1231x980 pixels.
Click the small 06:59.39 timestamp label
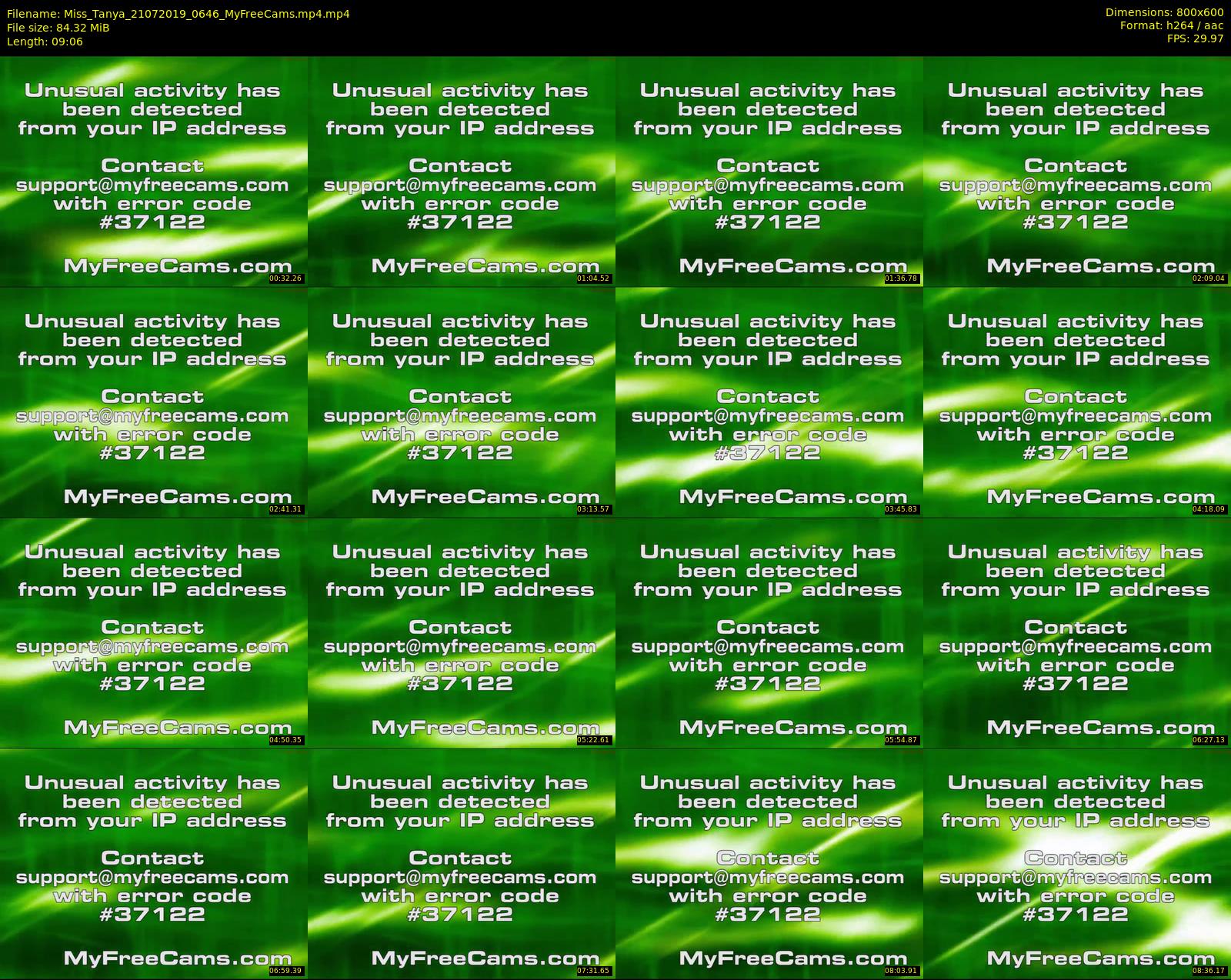[x=286, y=971]
